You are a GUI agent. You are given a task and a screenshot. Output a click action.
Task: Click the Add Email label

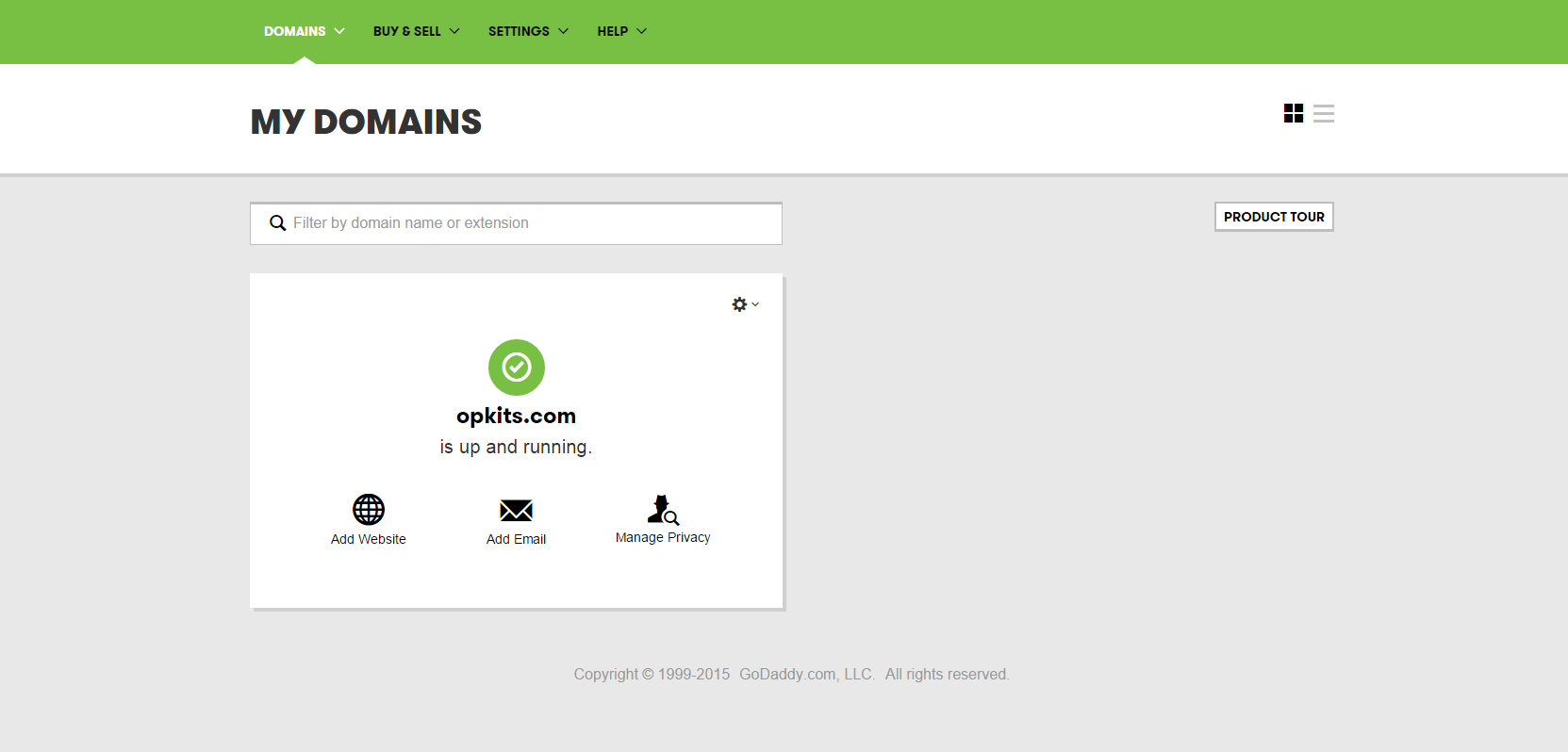[517, 539]
